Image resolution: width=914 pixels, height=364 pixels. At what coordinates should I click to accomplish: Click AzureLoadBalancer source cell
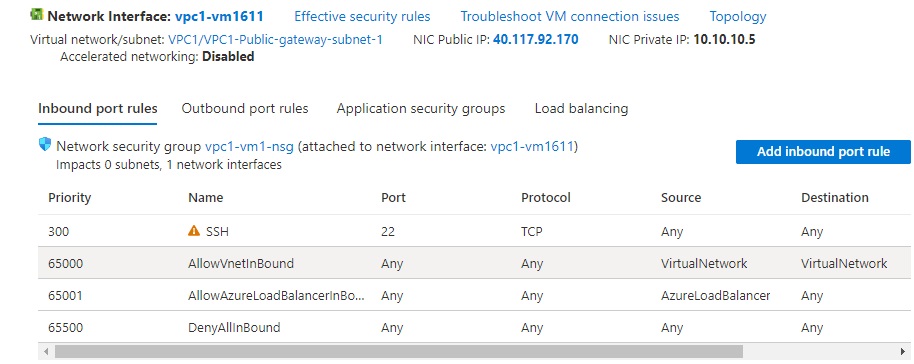click(x=716, y=296)
